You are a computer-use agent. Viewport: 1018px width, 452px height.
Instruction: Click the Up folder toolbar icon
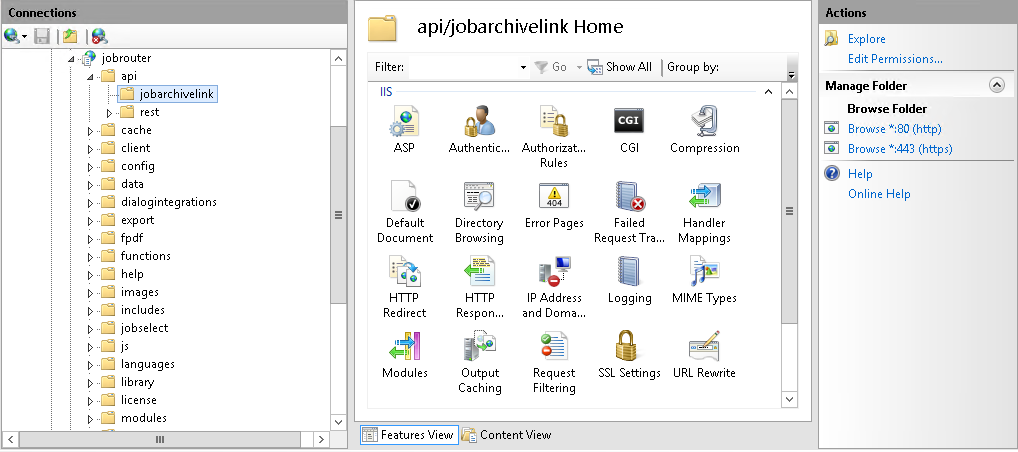click(69, 36)
